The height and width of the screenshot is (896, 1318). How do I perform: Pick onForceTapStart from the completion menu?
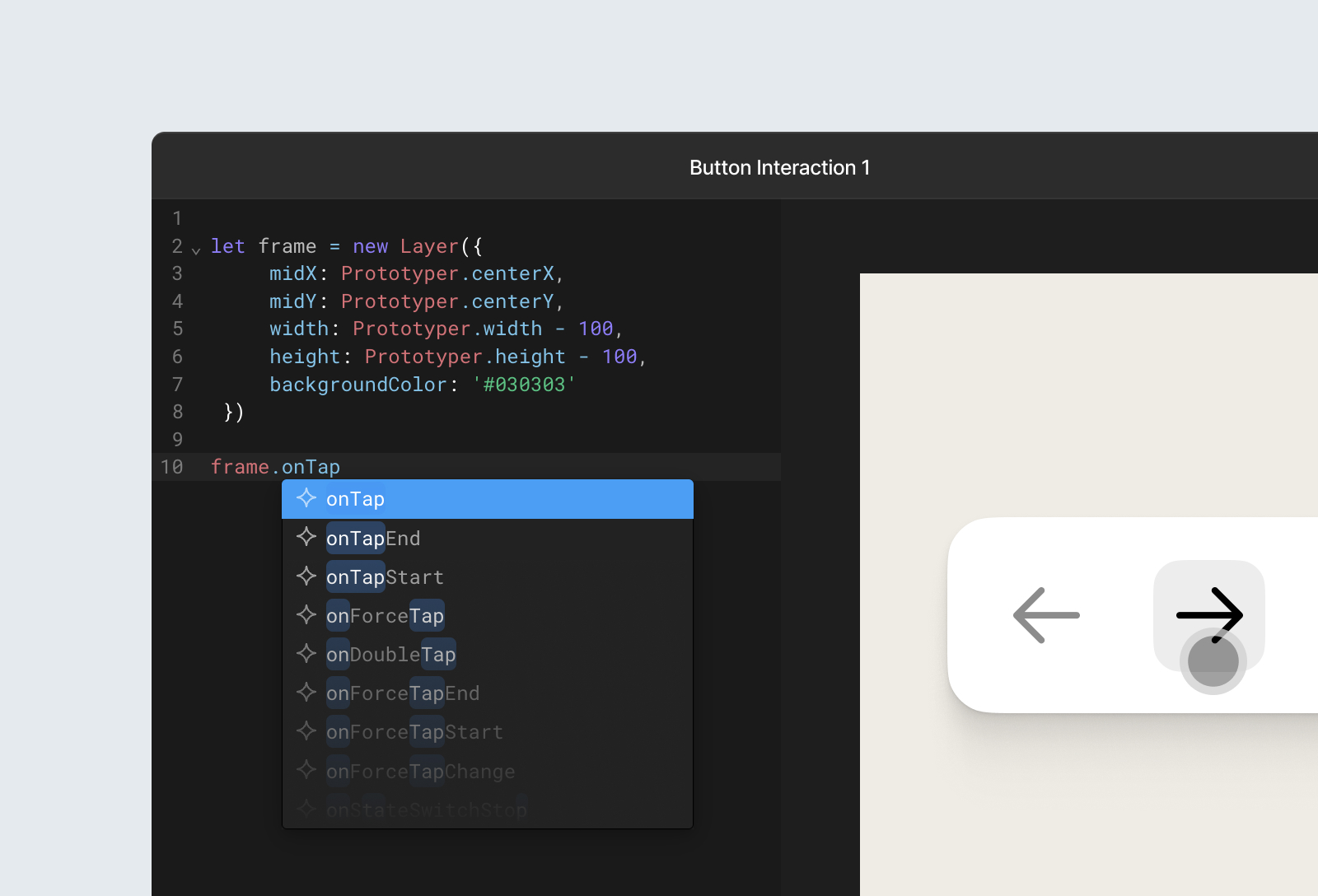414,730
